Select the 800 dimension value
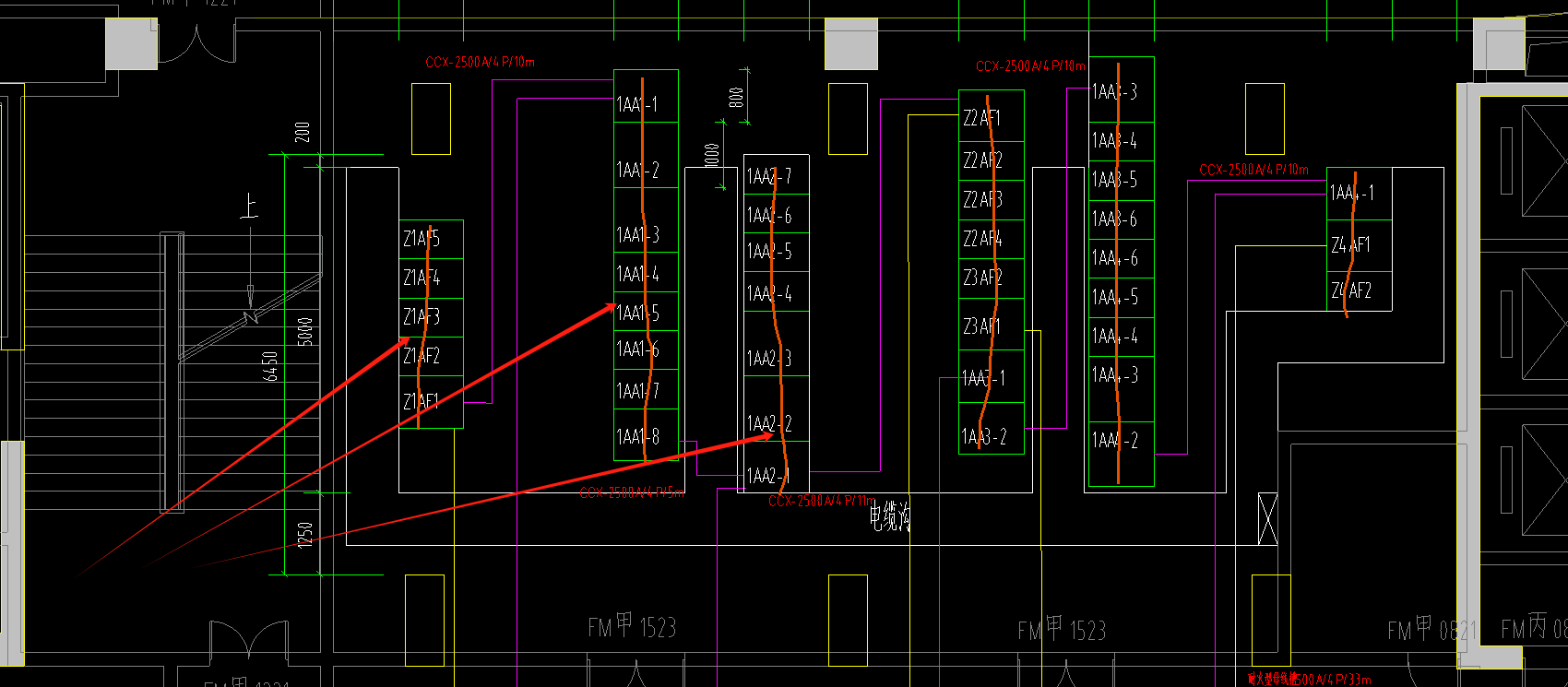 click(735, 98)
